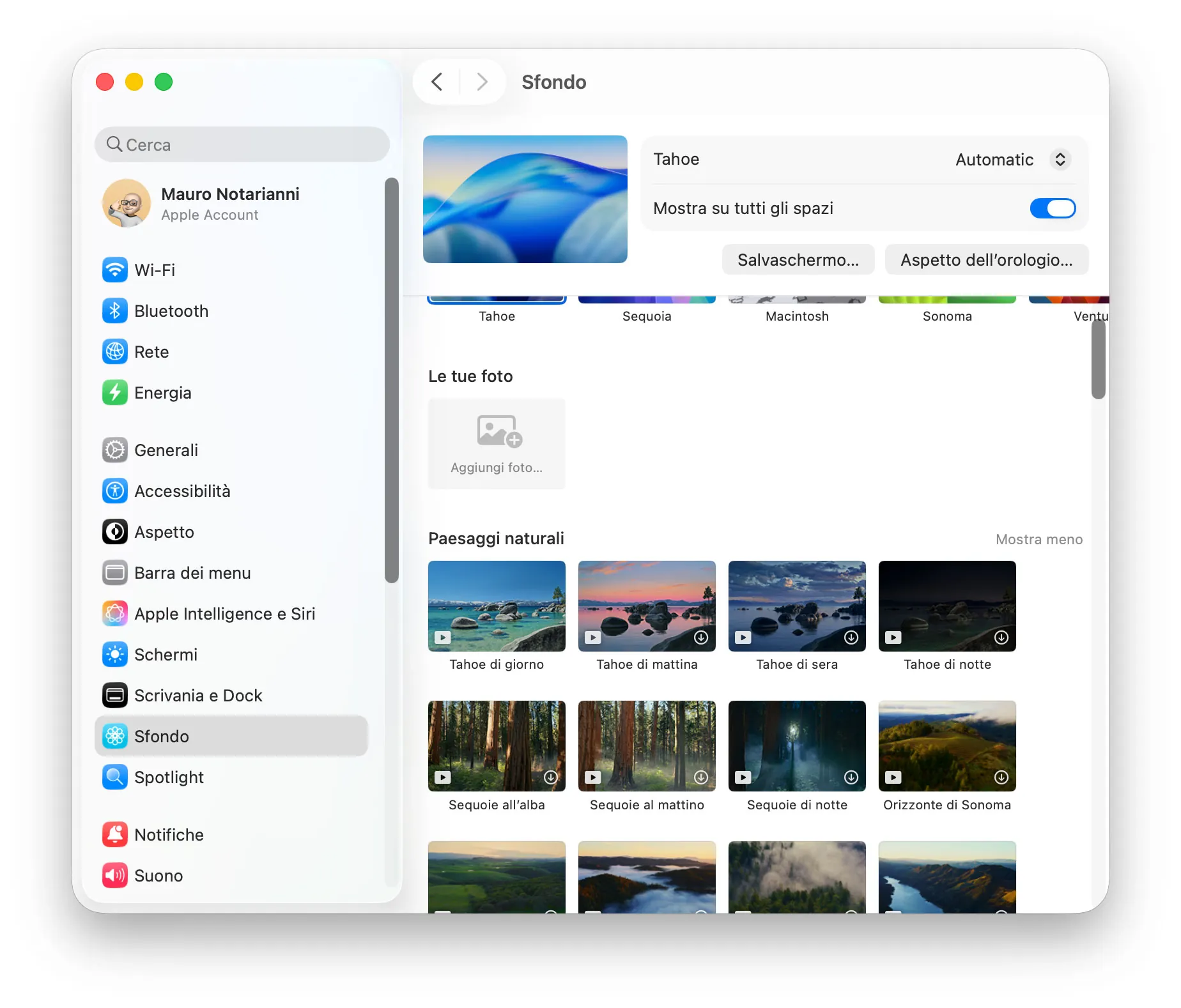
Task: Open Apple Intelligence e Siri settings icon
Action: [x=115, y=613]
